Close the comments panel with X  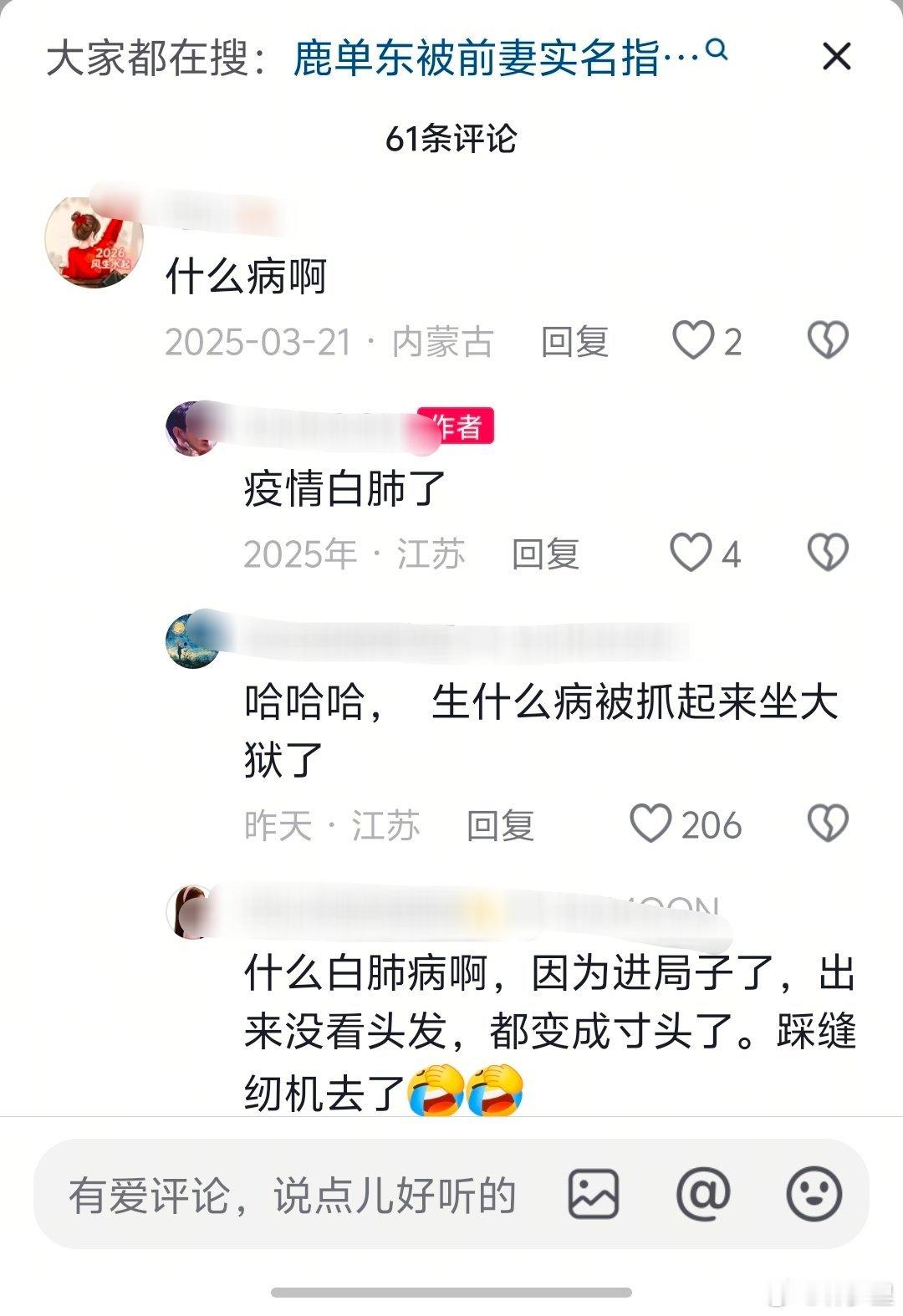pyautogui.click(x=836, y=57)
